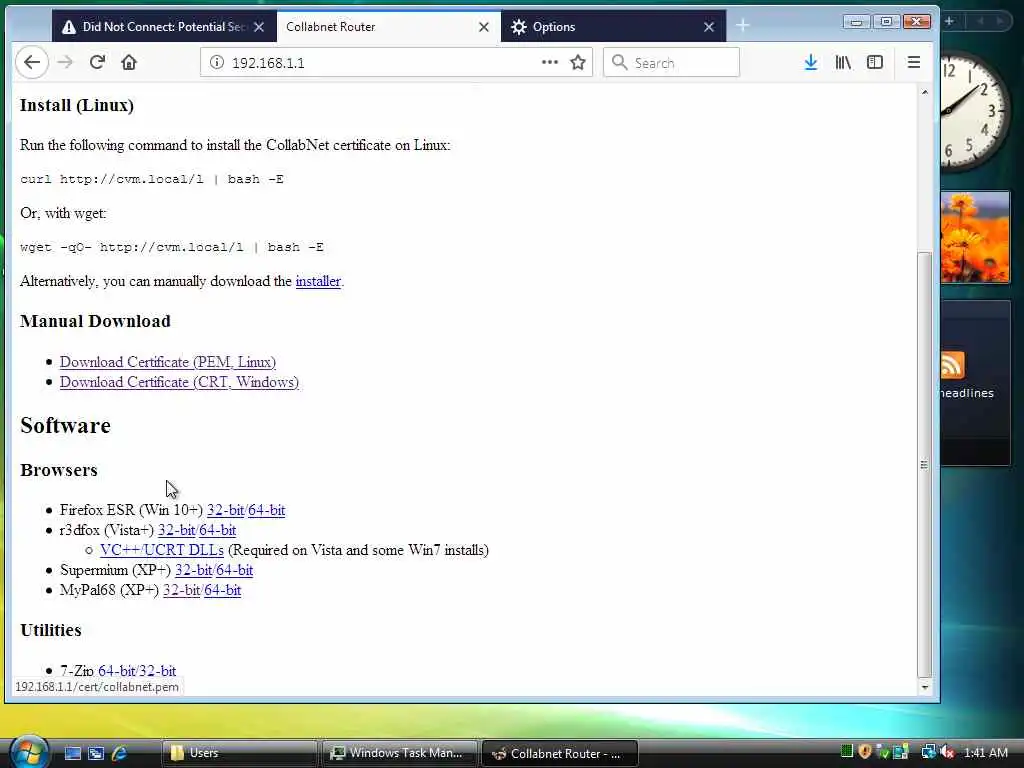Select Collabnet Router taskbar button

point(560,753)
